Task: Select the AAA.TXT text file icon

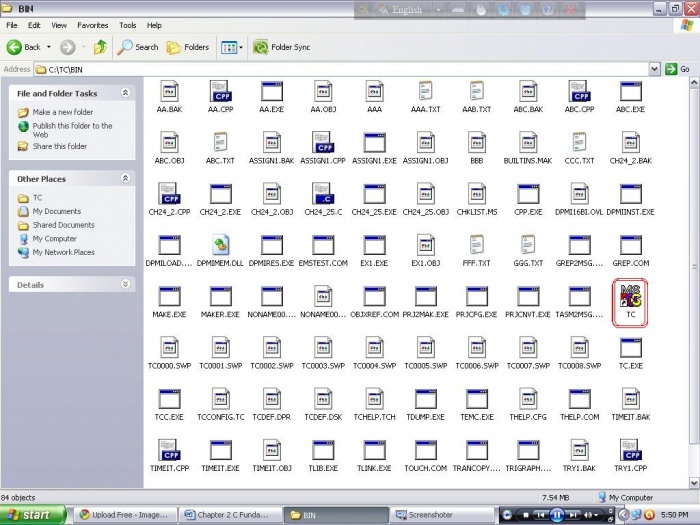Action: click(425, 91)
